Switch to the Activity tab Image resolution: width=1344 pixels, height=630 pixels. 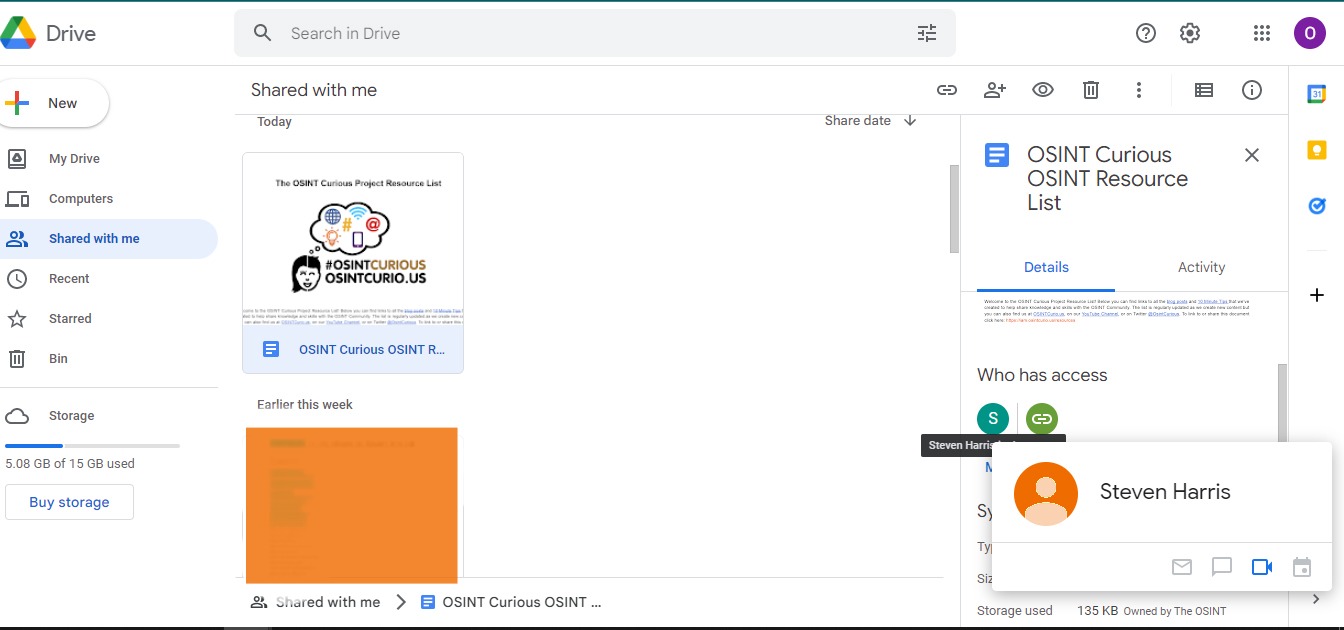point(1201,267)
